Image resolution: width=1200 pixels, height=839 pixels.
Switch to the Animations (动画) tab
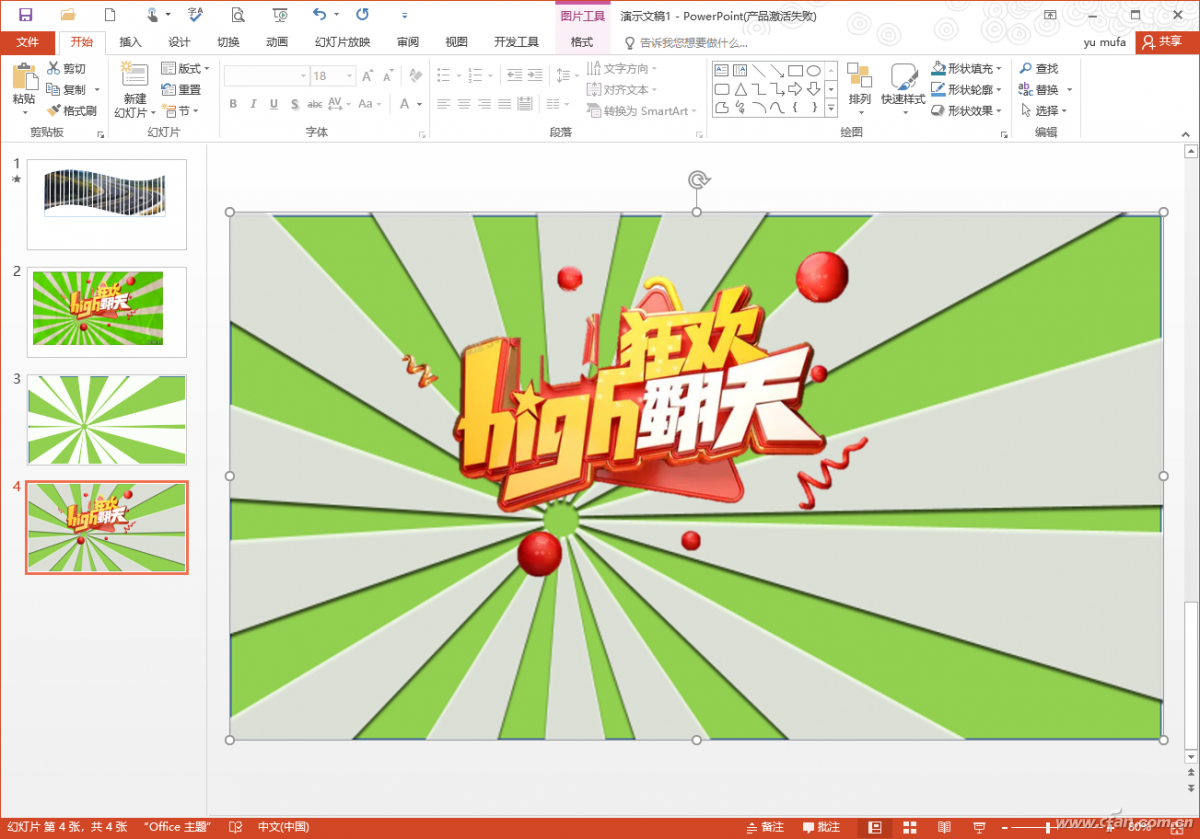[x=277, y=42]
